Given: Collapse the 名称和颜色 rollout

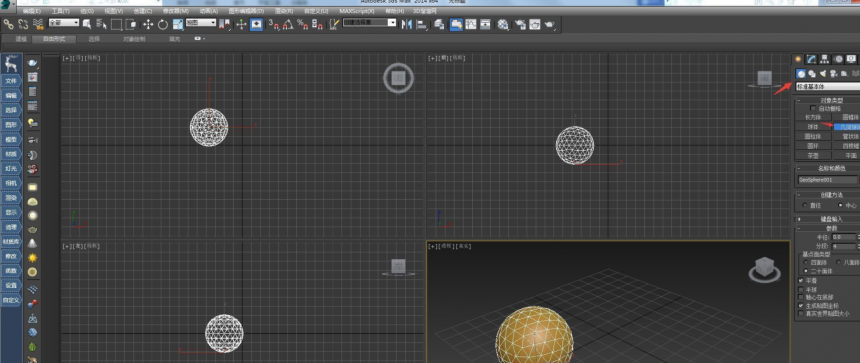Looking at the screenshot, I should click(x=828, y=168).
